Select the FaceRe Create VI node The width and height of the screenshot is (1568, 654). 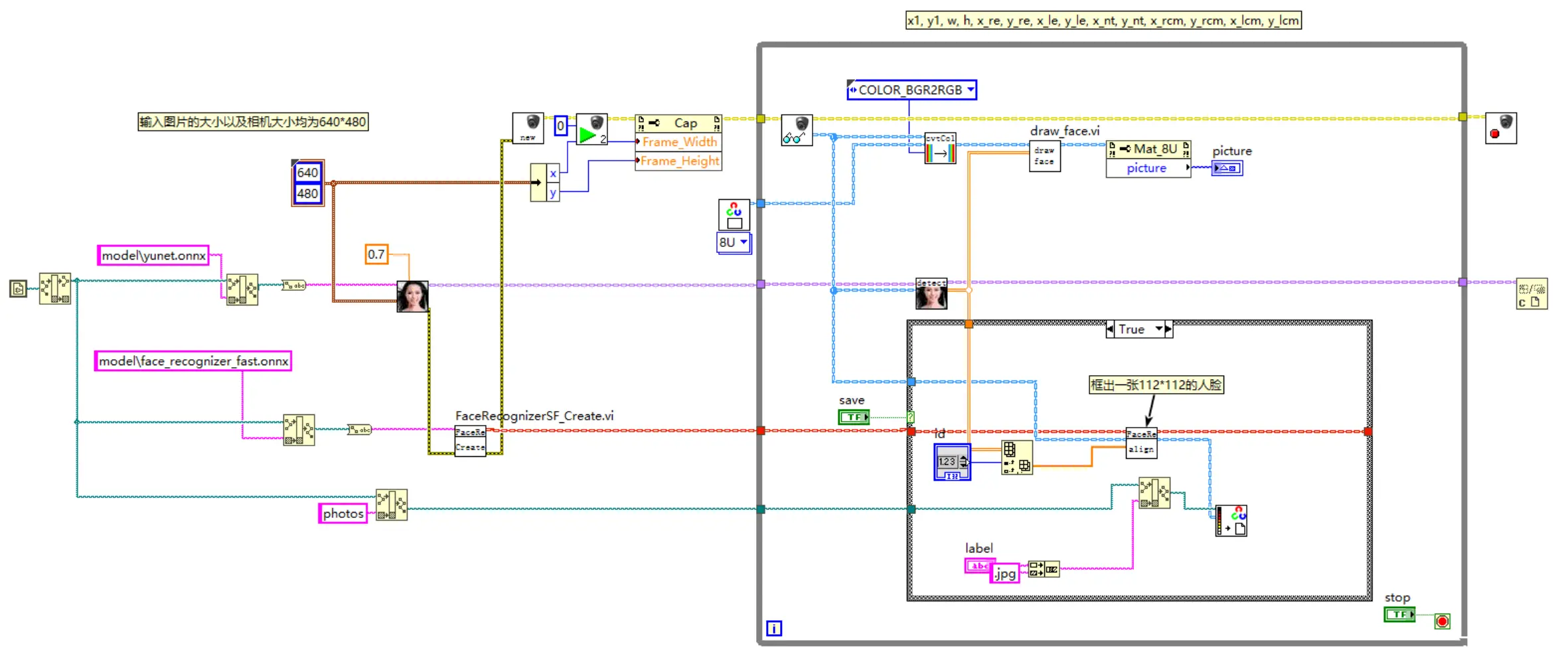tap(470, 441)
